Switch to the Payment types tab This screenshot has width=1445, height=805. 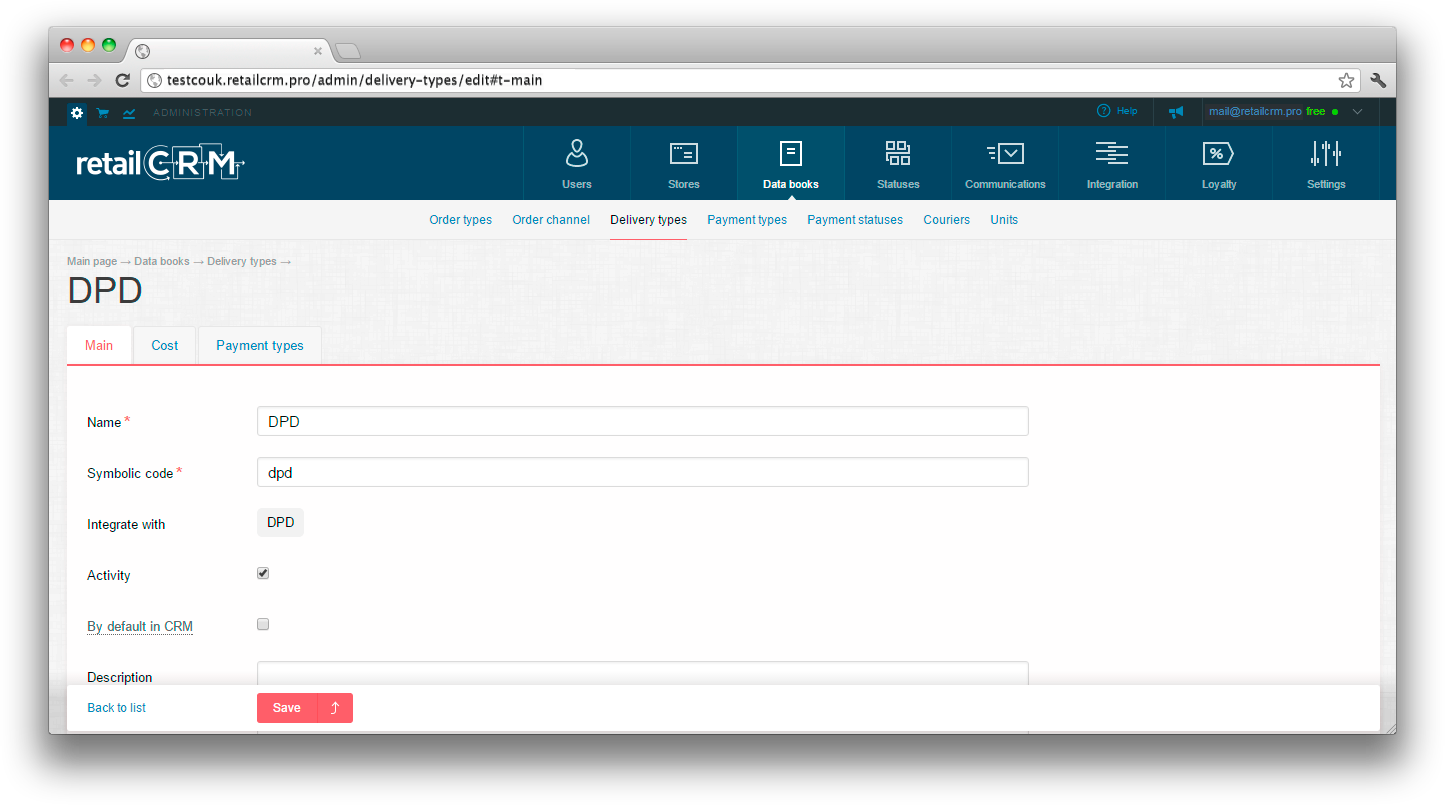click(x=259, y=346)
